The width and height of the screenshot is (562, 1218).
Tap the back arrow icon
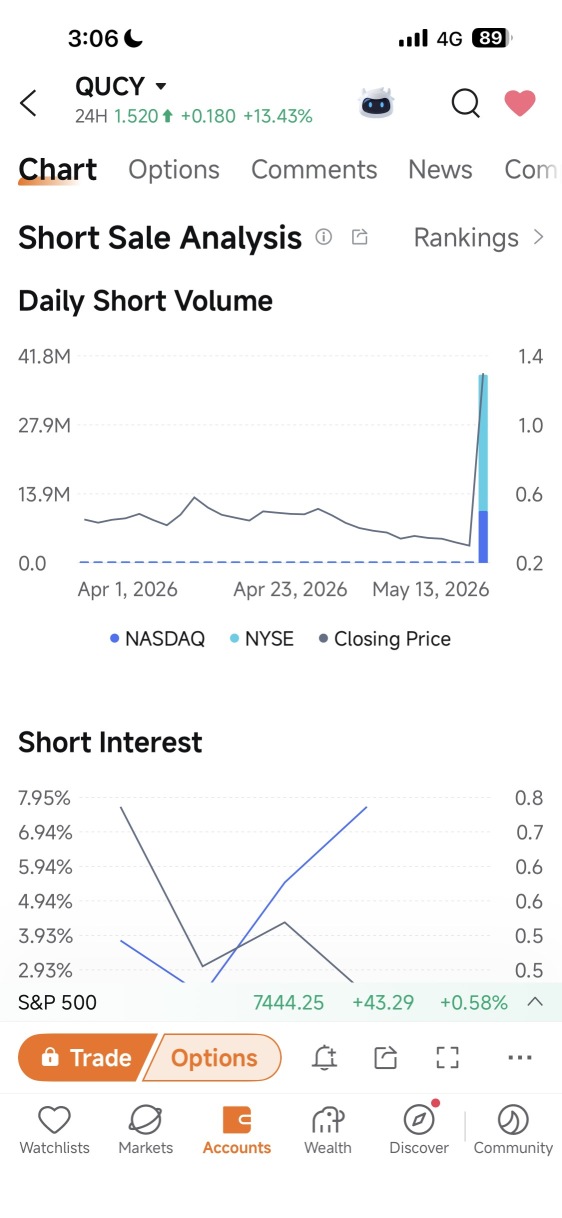coord(28,102)
